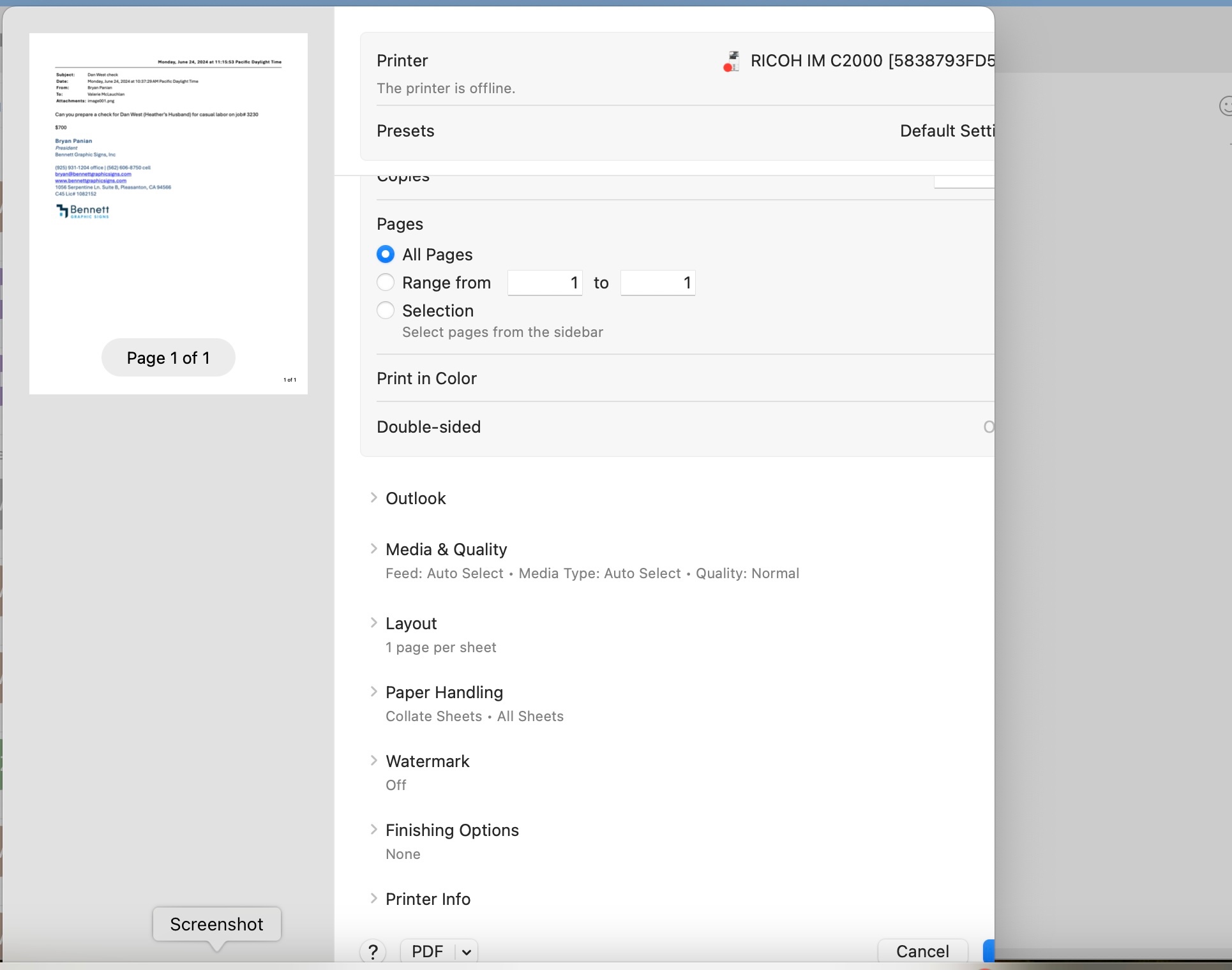The width and height of the screenshot is (1232, 970).
Task: Select the Selection pages radio button
Action: (x=386, y=311)
